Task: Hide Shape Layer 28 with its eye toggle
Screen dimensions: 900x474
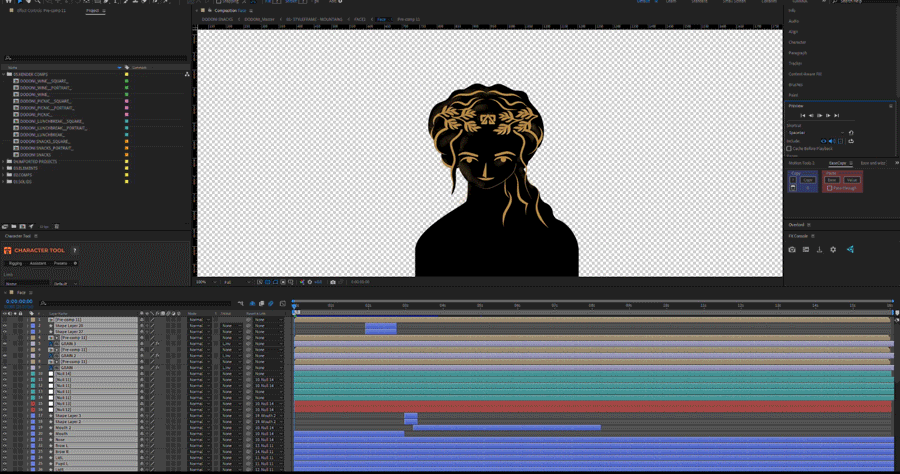Action: point(4,326)
